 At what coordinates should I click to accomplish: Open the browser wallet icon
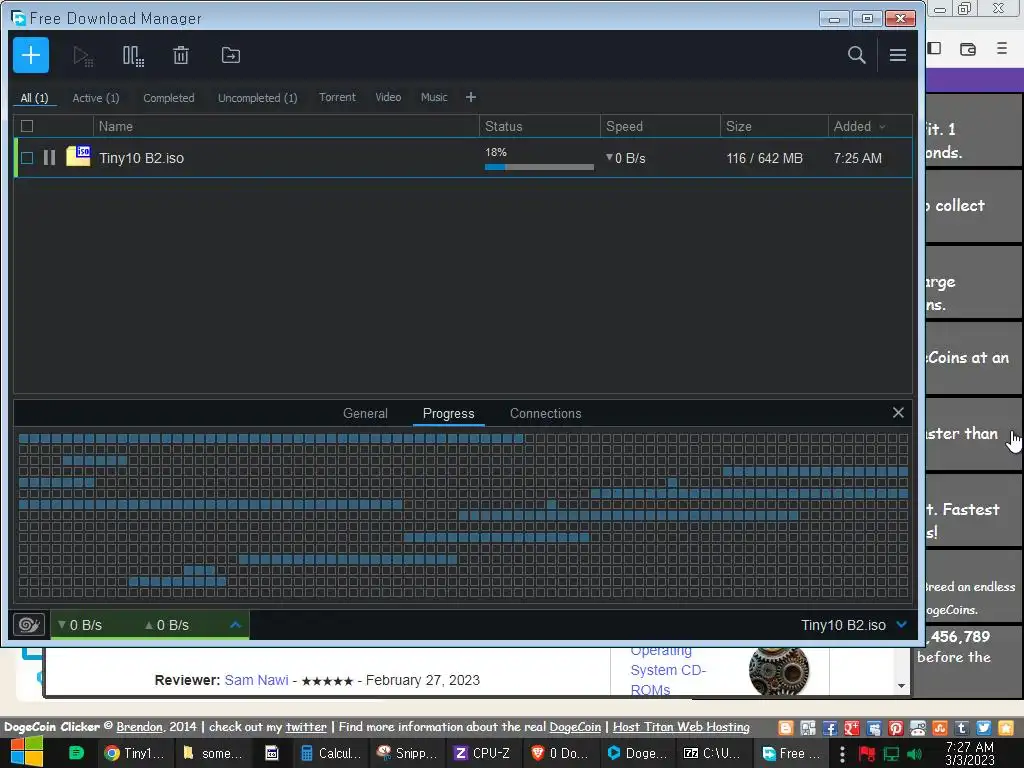[x=967, y=48]
